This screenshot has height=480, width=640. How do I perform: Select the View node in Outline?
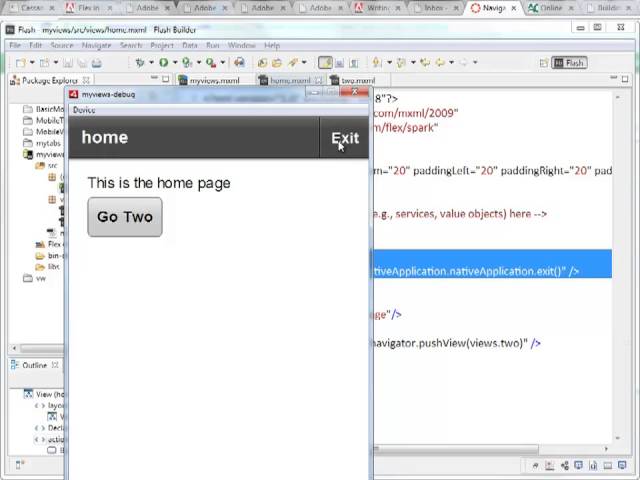(46, 394)
